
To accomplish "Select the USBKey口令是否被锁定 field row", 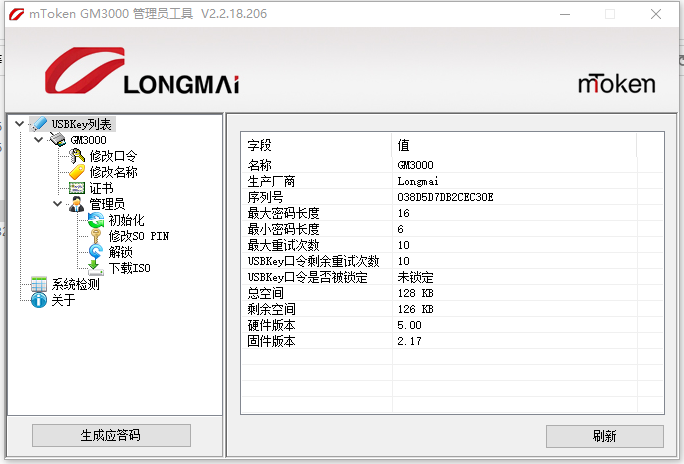I will [452, 277].
